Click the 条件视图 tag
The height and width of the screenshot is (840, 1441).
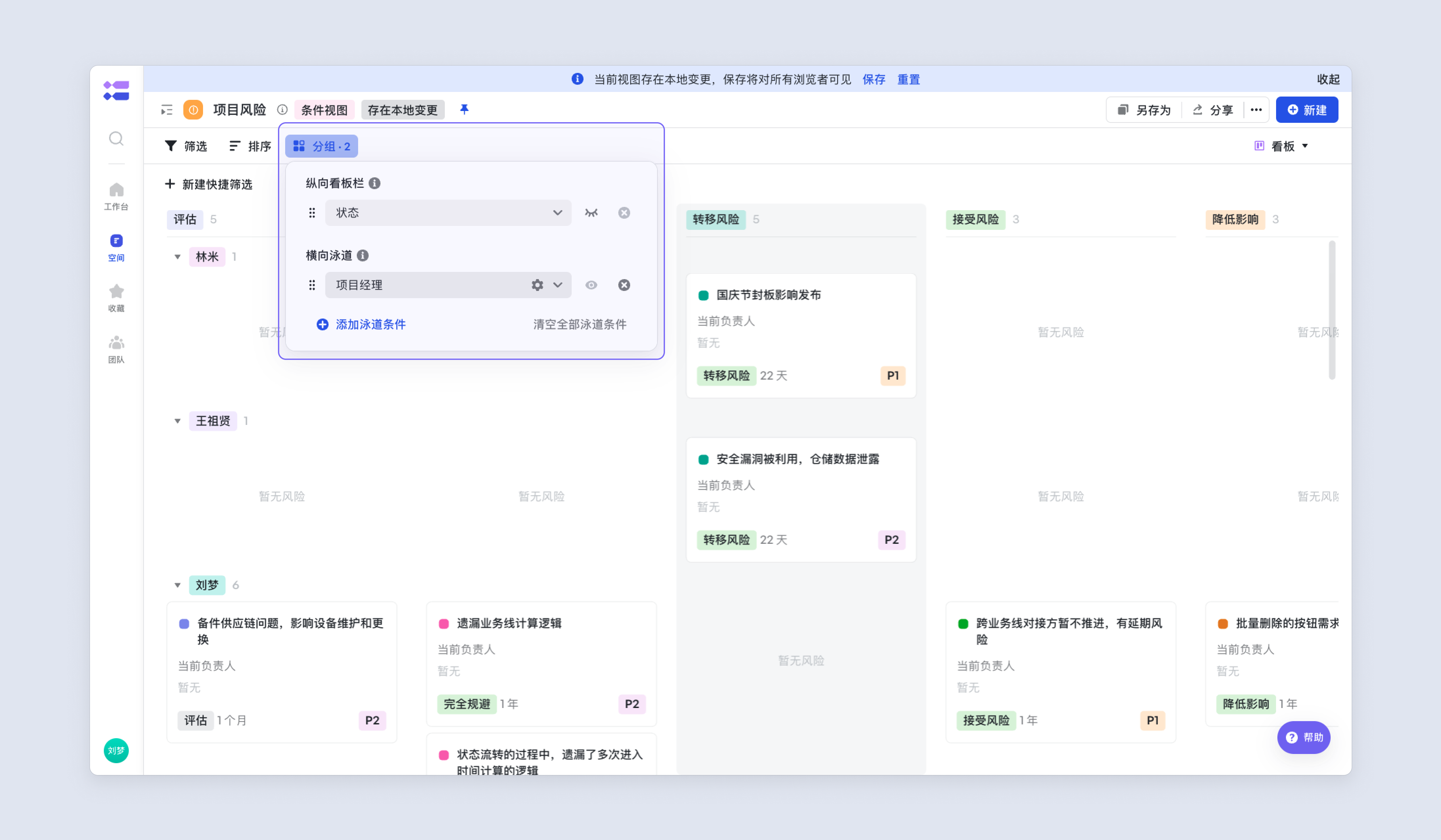[324, 110]
